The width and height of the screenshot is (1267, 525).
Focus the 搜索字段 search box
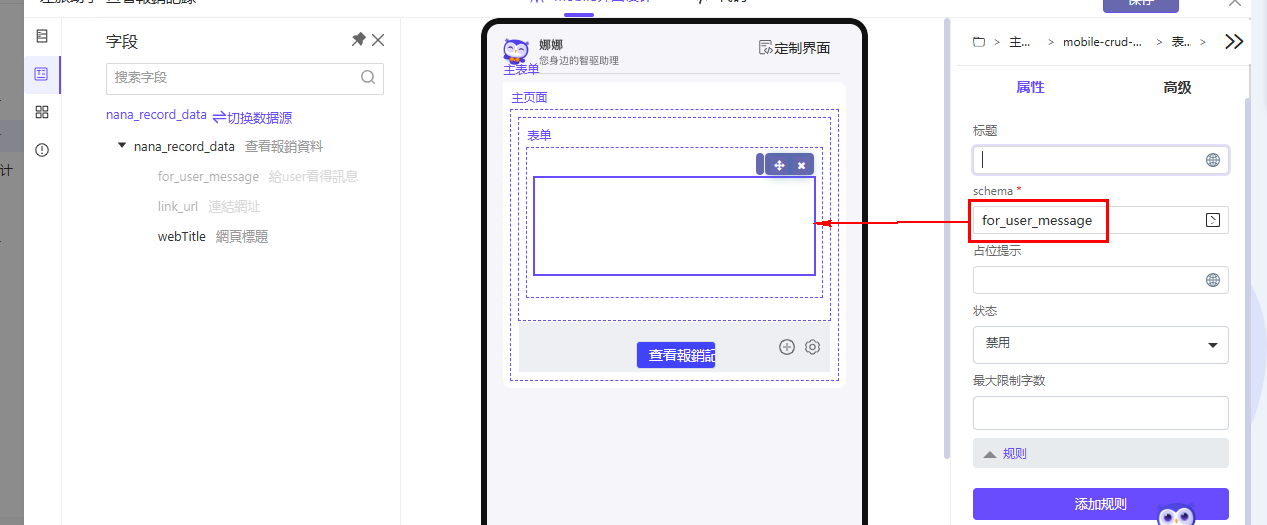pyautogui.click(x=244, y=77)
